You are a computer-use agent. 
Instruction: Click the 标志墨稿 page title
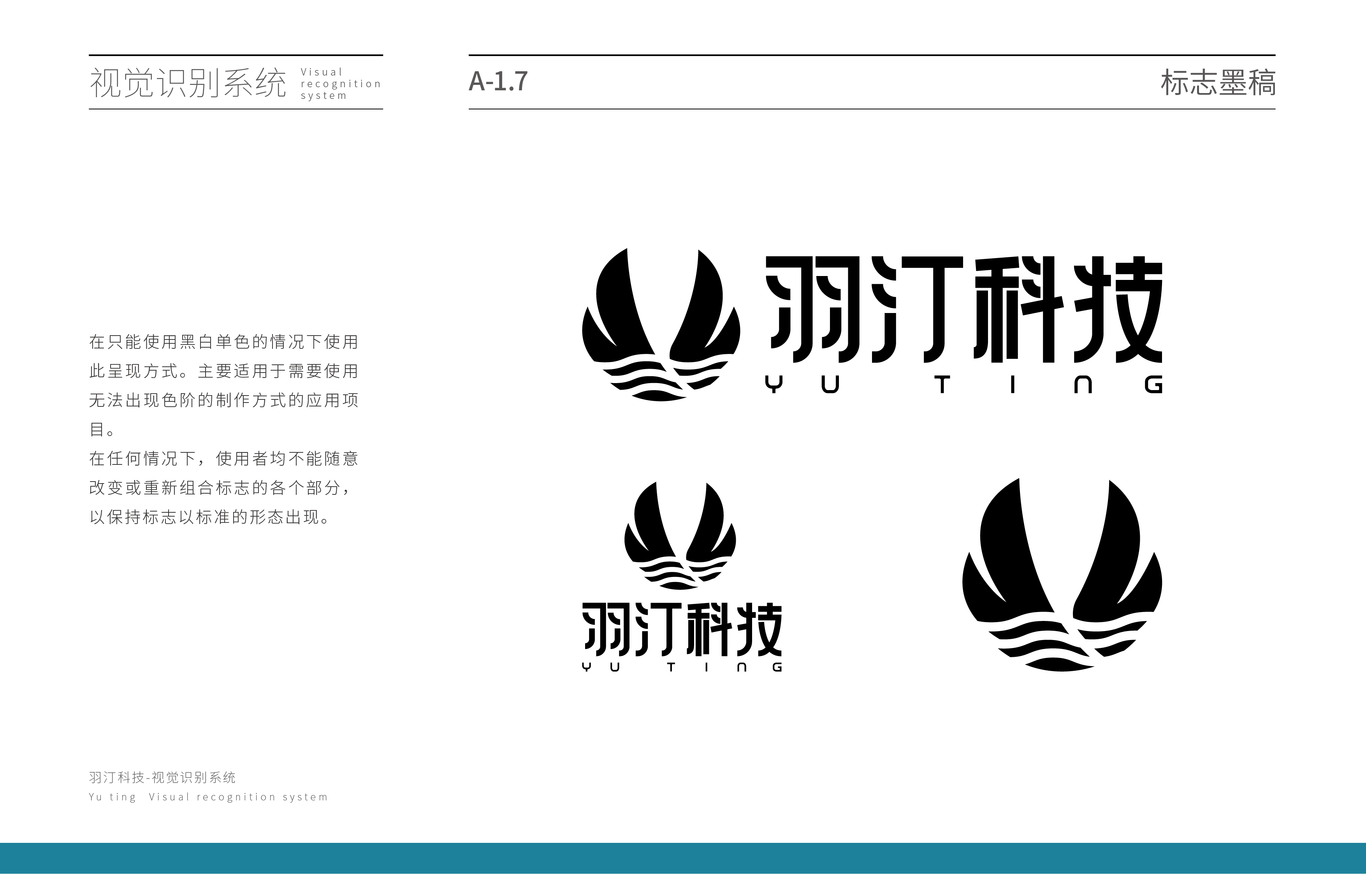(x=1218, y=82)
